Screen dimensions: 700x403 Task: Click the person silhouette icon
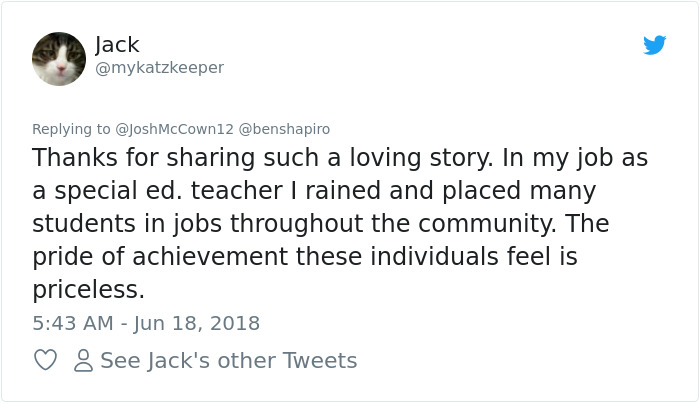[84, 360]
